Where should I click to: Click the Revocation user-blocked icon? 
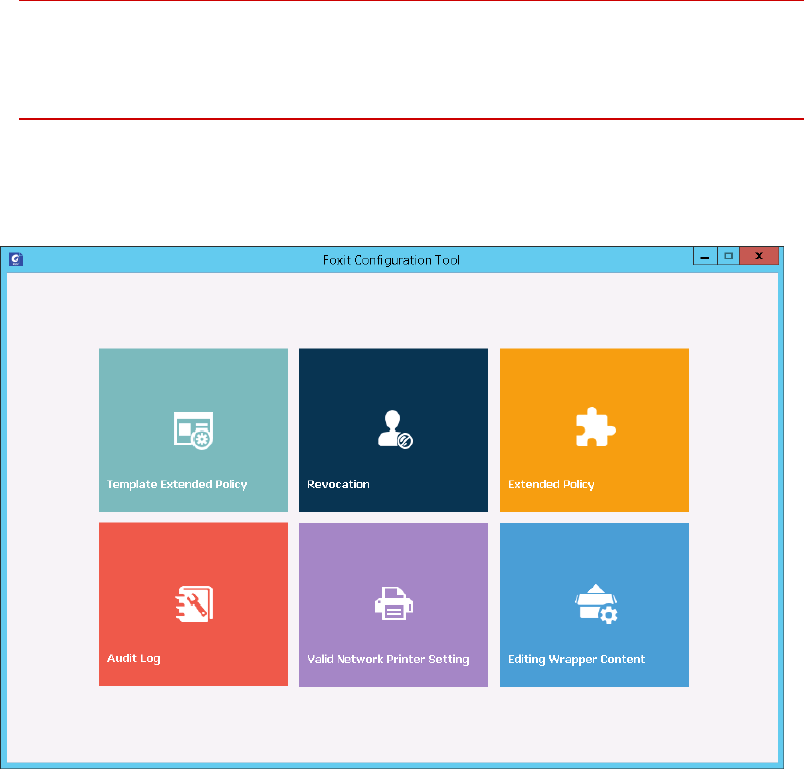[395, 429]
